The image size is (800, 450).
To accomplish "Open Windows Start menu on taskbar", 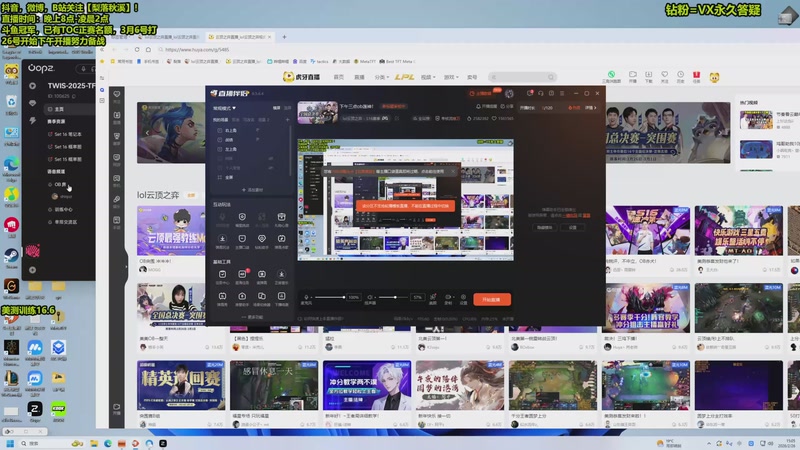I will (x=10, y=443).
